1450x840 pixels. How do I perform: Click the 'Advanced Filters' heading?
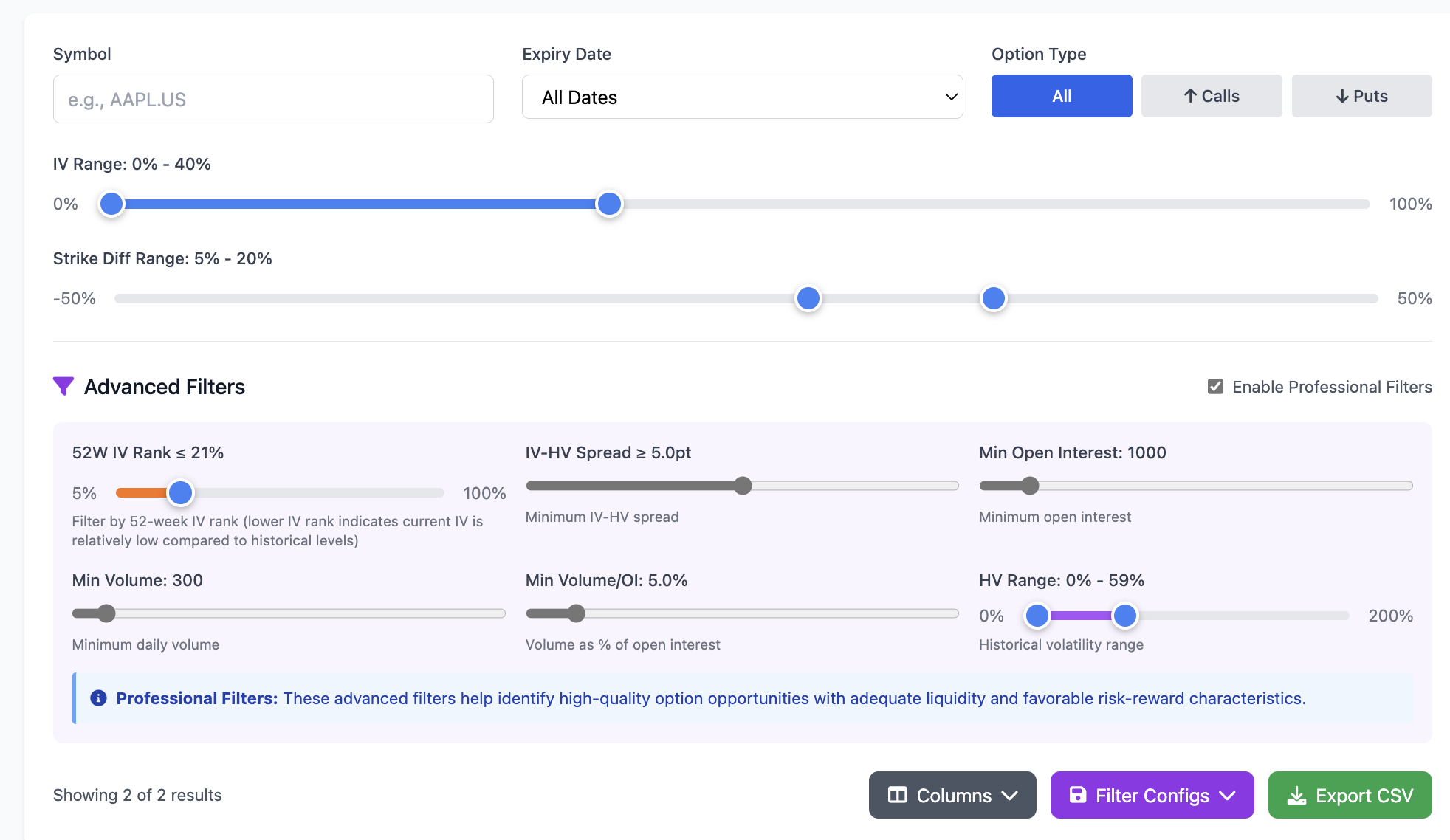click(165, 387)
